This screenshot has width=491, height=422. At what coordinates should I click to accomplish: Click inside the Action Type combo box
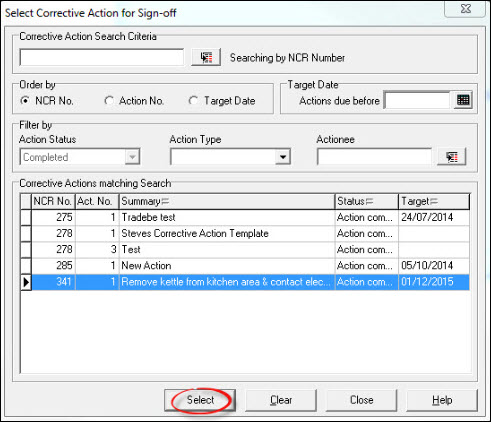coord(223,157)
